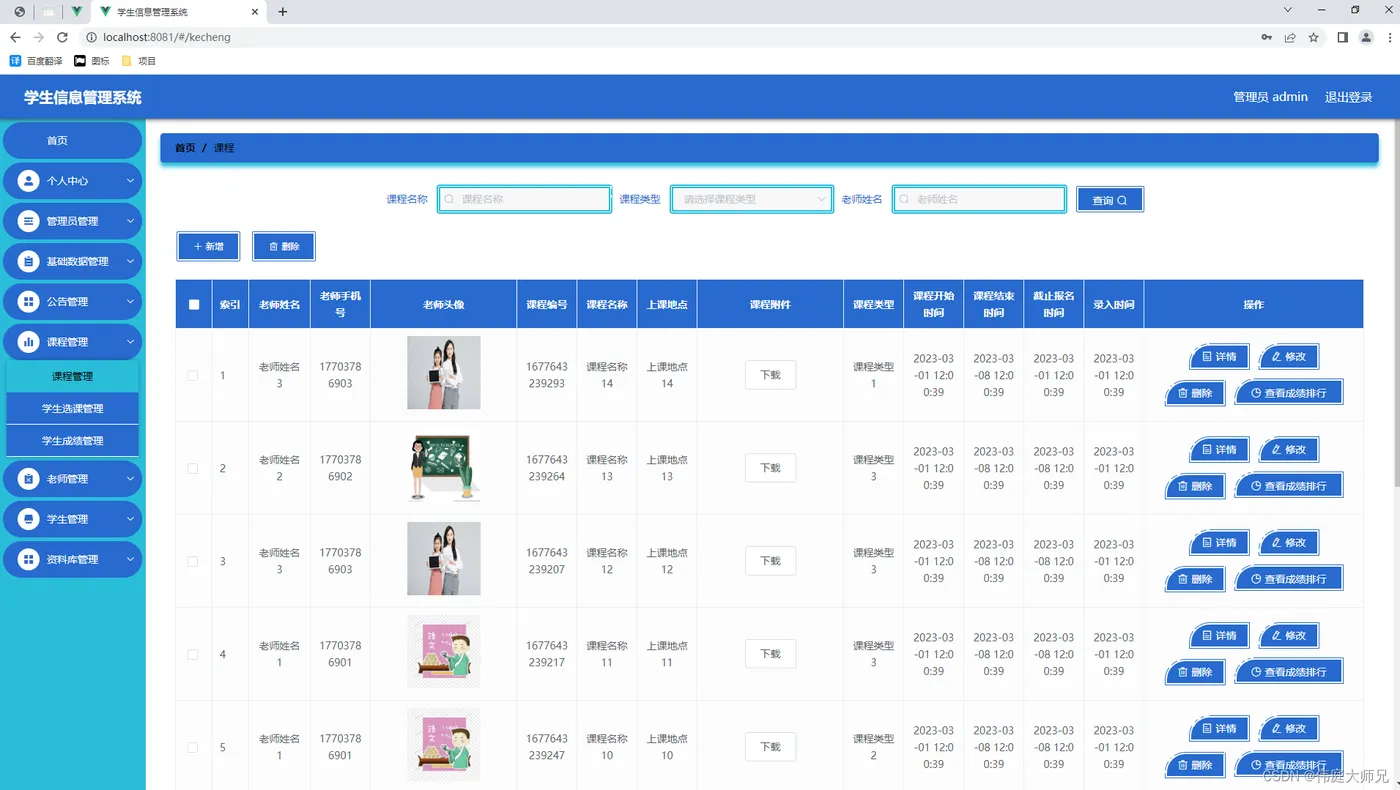Click the 老师姓名 search input field
Image resolution: width=1400 pixels, height=790 pixels.
pyautogui.click(x=979, y=200)
